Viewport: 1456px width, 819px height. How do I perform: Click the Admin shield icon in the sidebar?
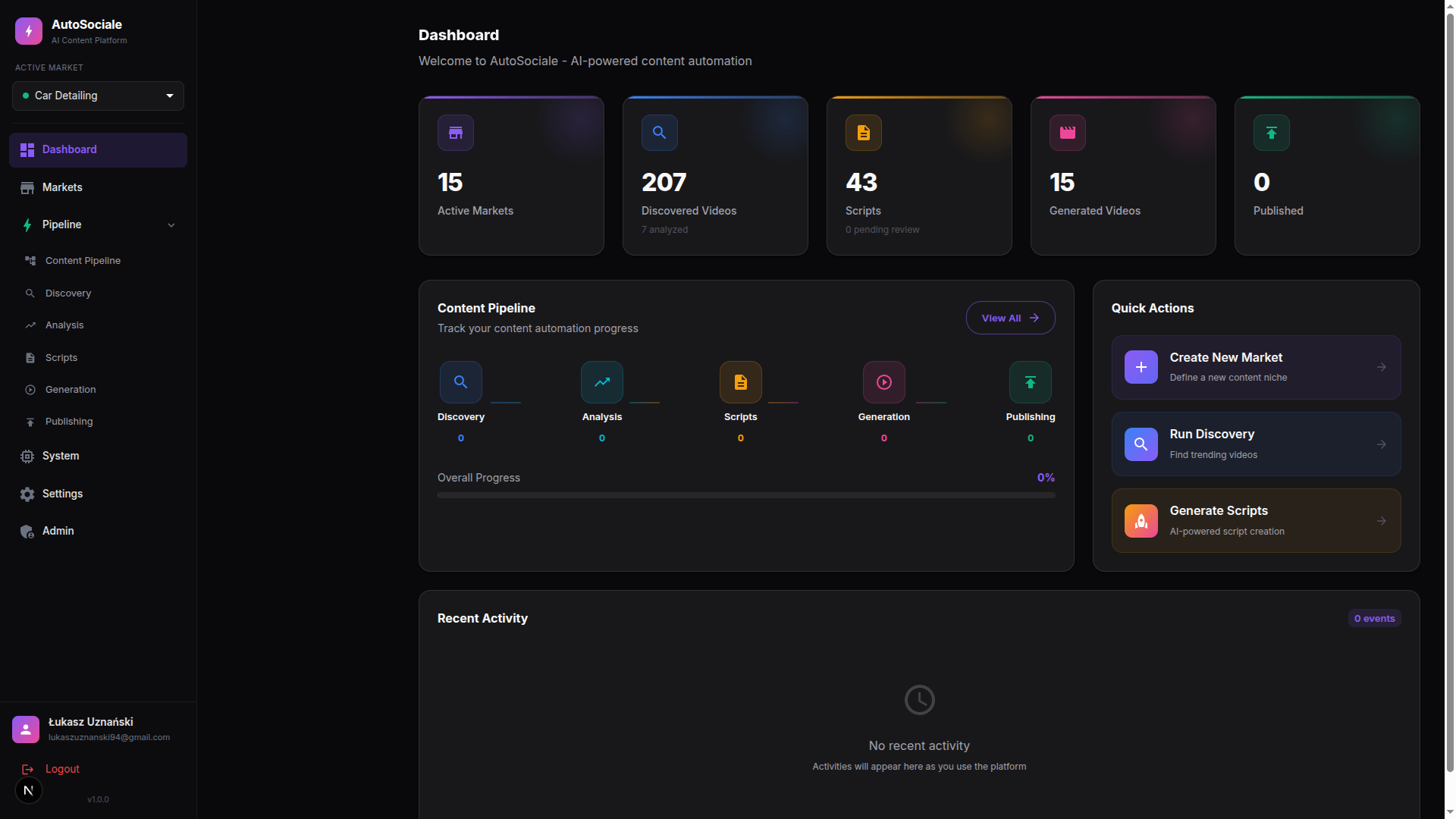(x=27, y=531)
